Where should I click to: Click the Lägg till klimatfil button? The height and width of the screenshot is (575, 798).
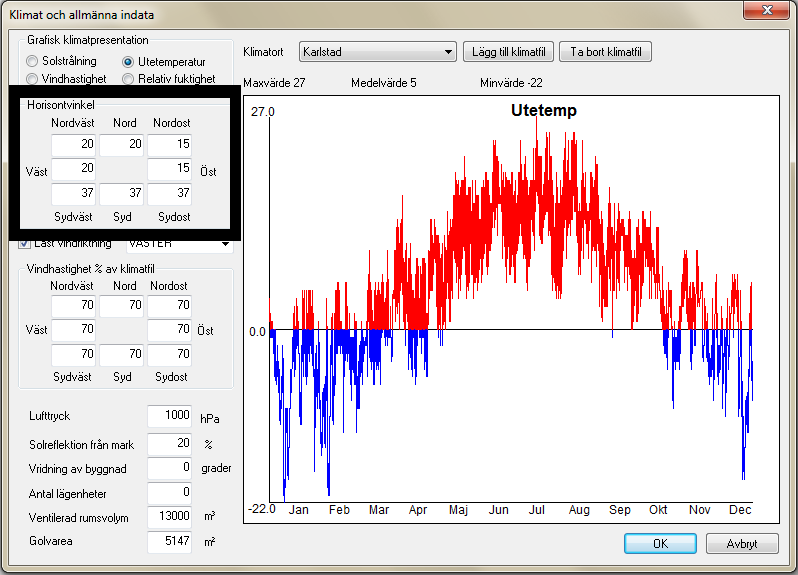tap(508, 52)
